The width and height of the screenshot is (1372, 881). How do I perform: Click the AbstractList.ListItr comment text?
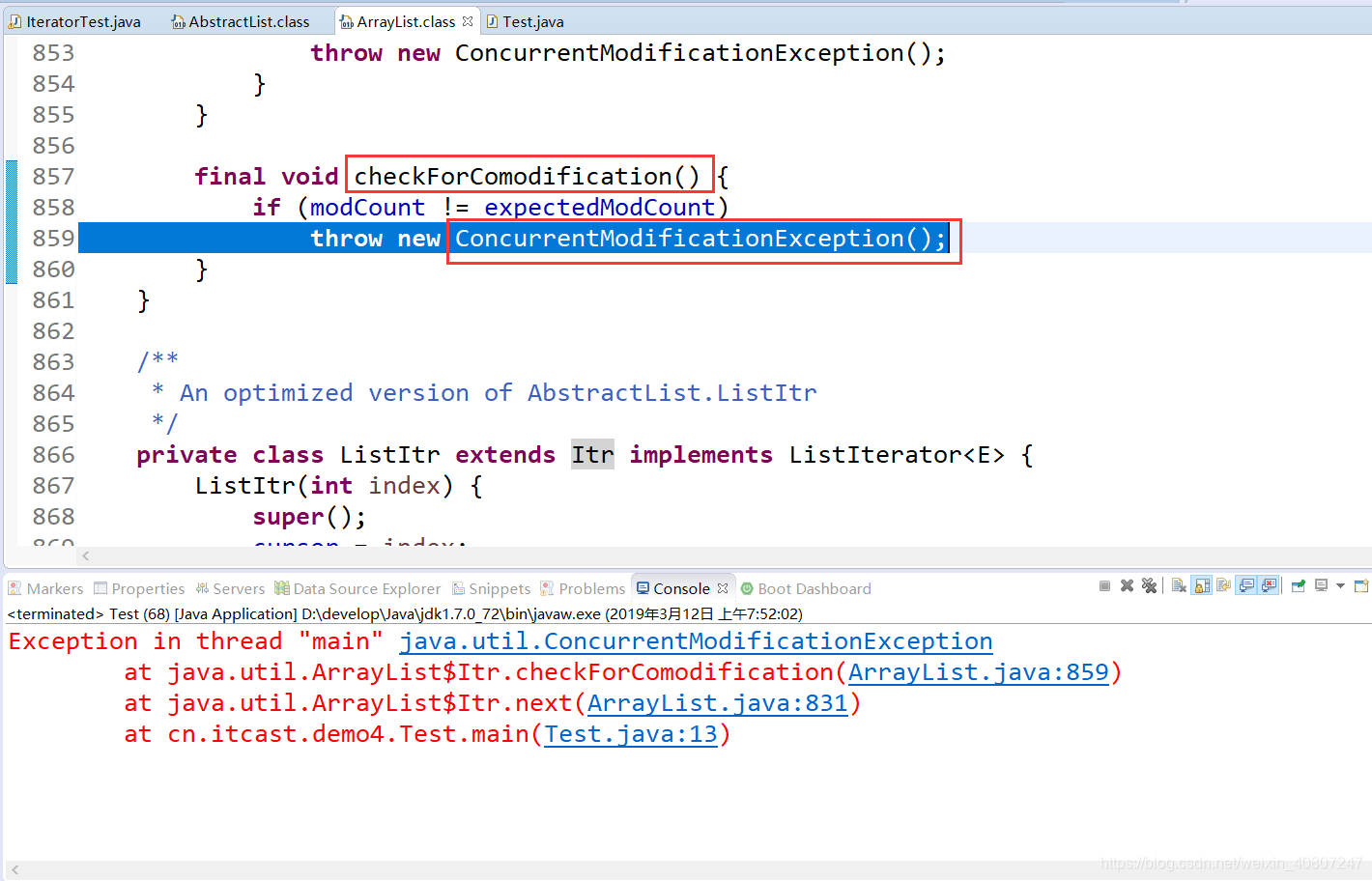(x=672, y=393)
